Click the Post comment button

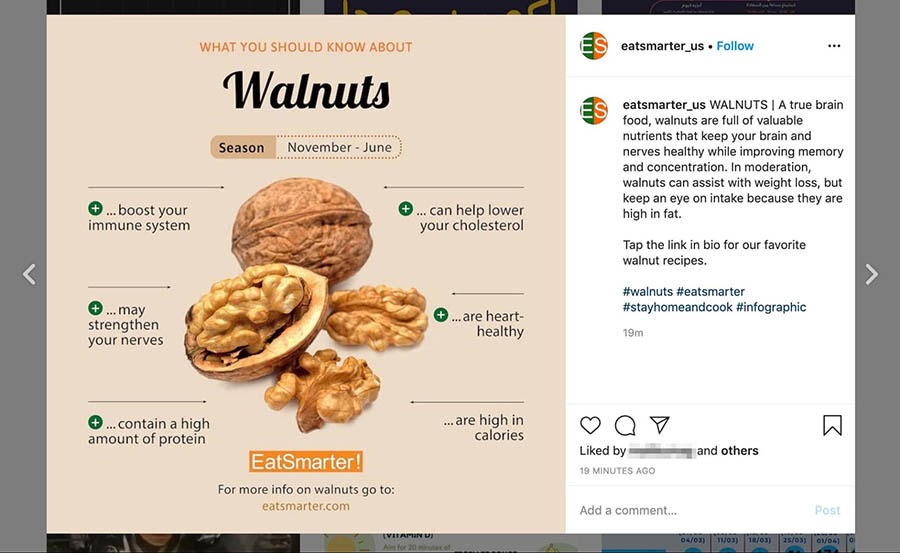(827, 510)
